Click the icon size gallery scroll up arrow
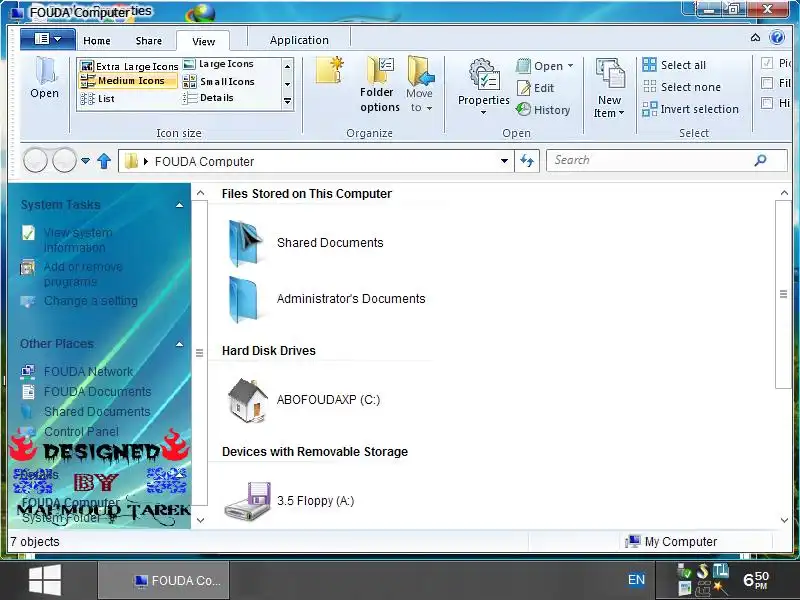 tap(288, 66)
